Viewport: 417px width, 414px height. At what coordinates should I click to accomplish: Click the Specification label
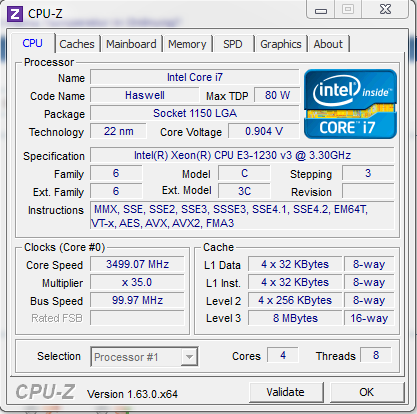pos(54,156)
